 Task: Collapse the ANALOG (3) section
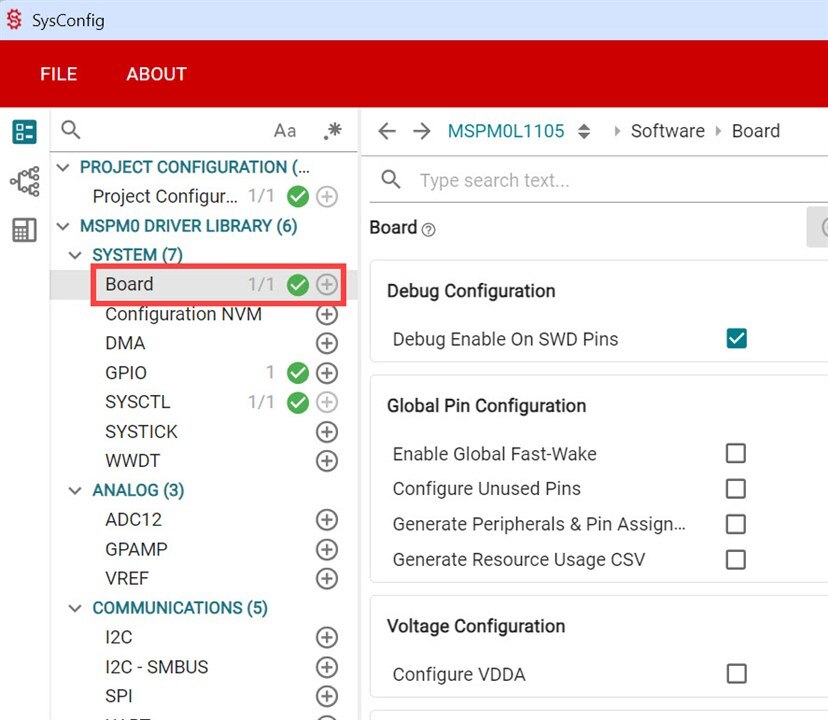pos(75,490)
